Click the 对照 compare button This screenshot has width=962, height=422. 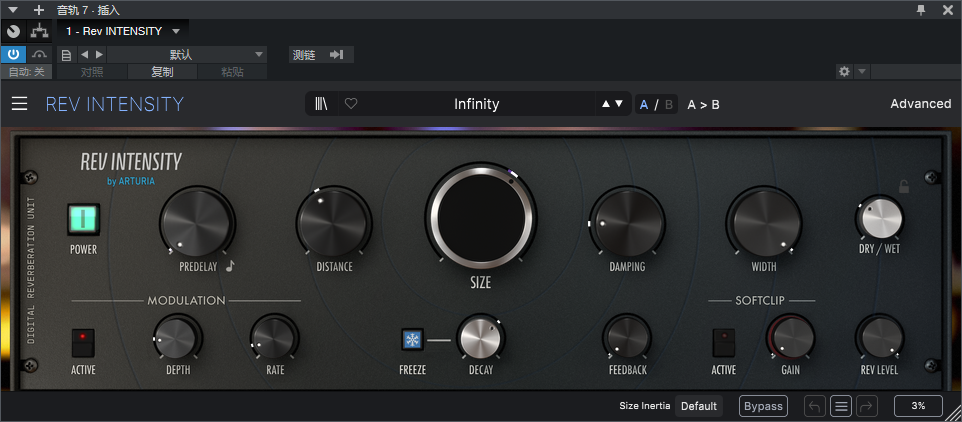coord(92,72)
